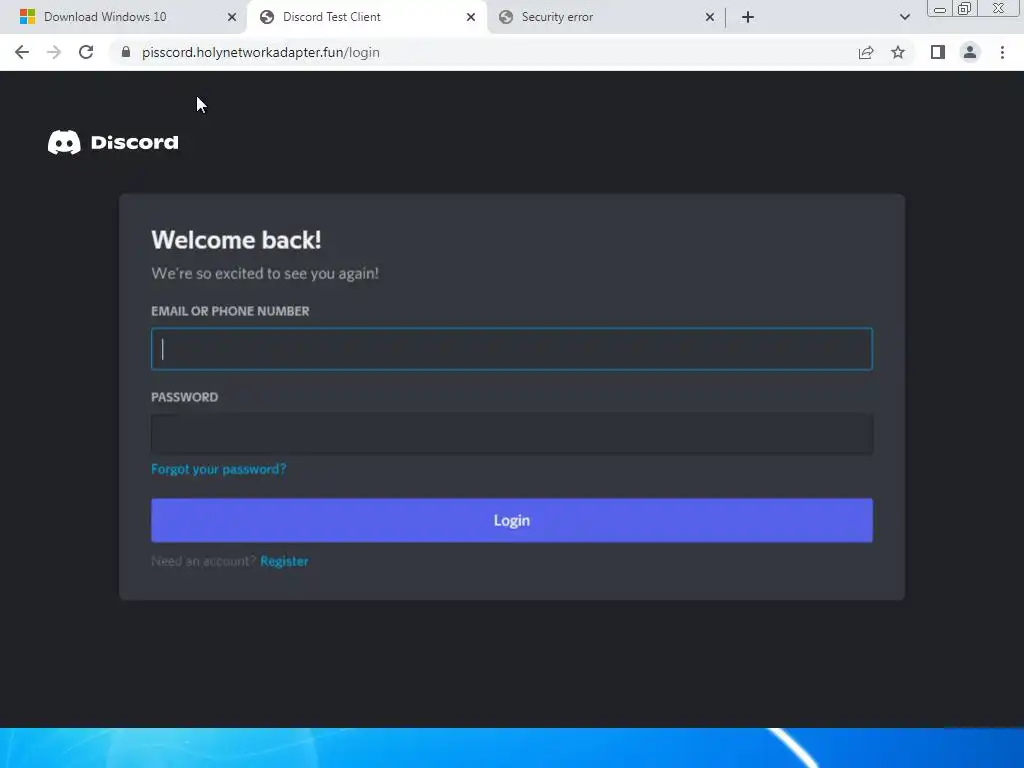Click into the Password field
1024x768 pixels.
[512, 434]
